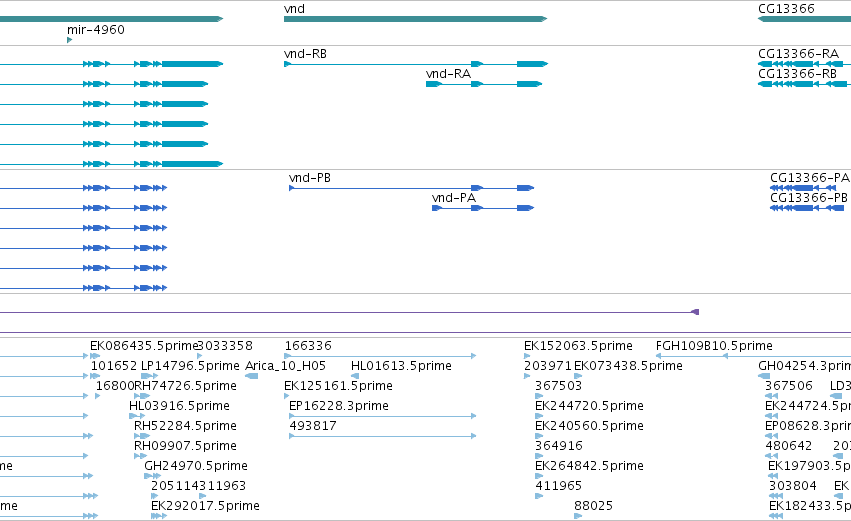Pick the CG13366-RA transcript label

(x=798, y=54)
